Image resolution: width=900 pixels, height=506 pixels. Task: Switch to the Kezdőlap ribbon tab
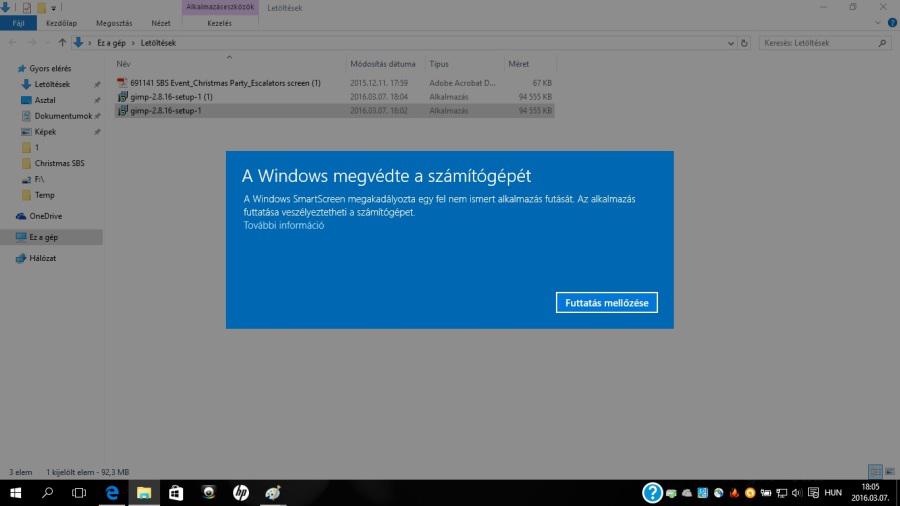point(61,24)
